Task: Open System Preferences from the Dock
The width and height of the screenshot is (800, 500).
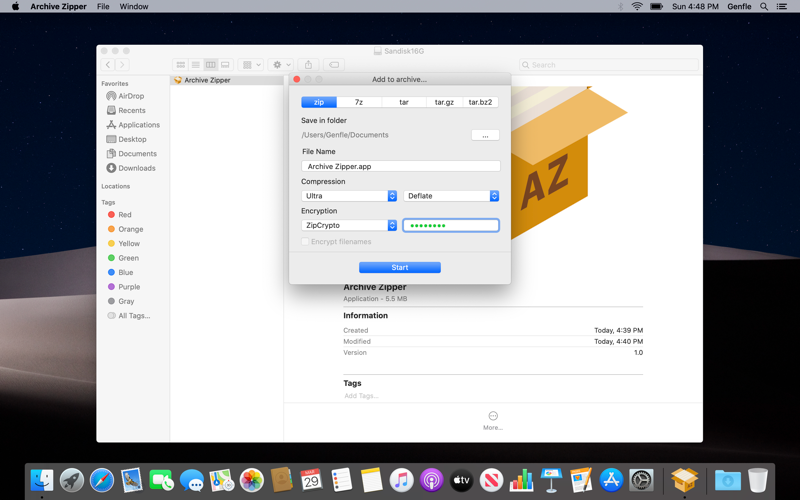Action: 641,480
